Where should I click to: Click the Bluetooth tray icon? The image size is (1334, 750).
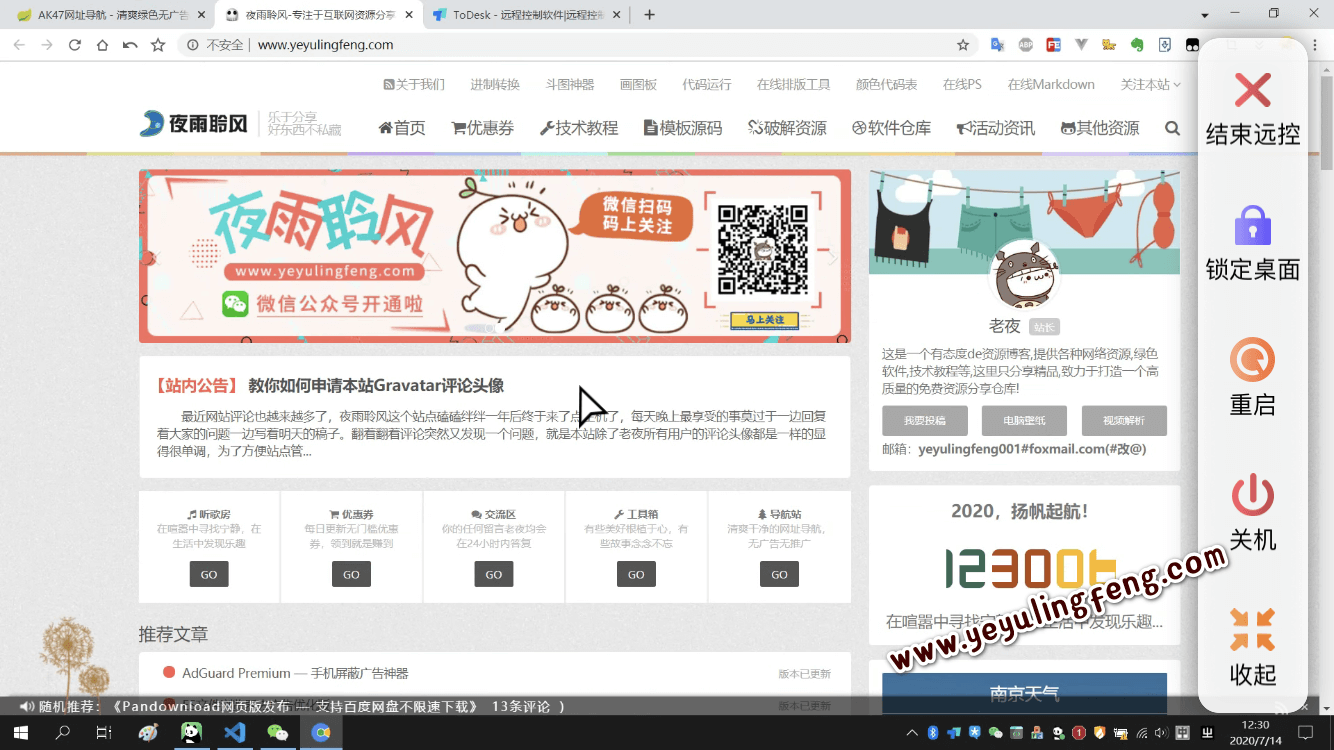[933, 733]
